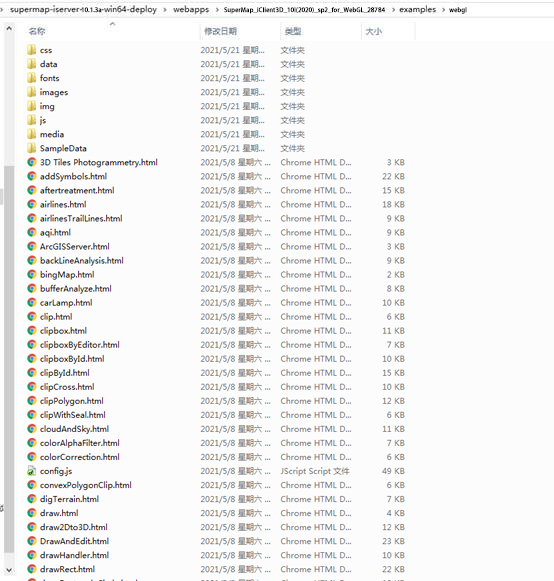Viewport: 554px width, 581px height.
Task: Select the SampleData folder icon
Action: [x=32, y=148]
